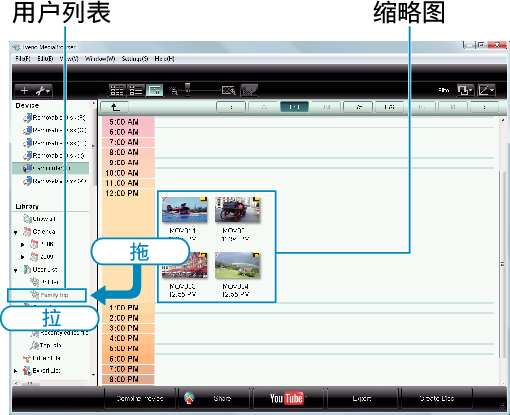Click the globe icon on Share button
Screen dimensions: 510x415
[189, 398]
